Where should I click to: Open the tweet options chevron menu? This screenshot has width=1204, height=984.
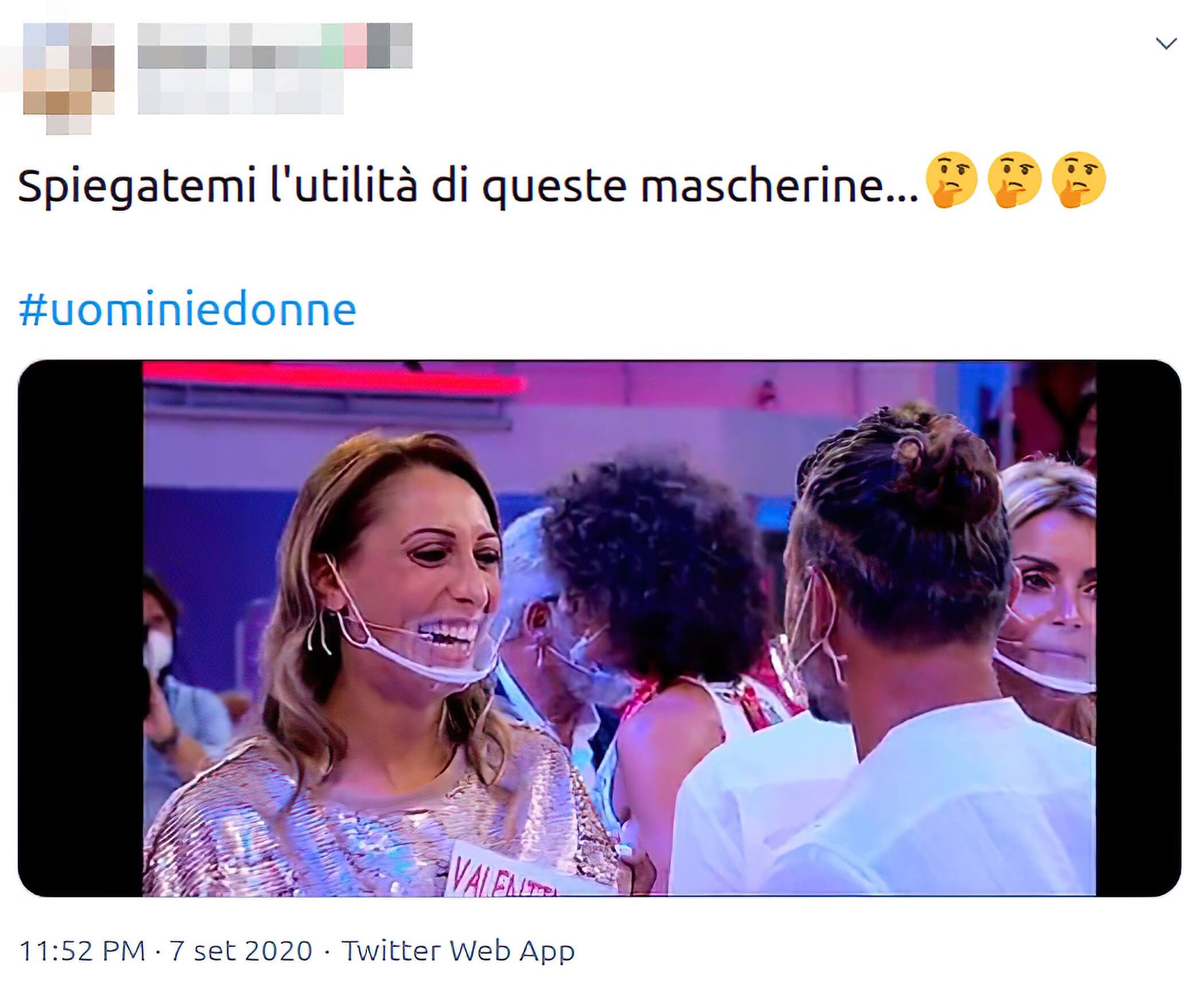point(1166,44)
